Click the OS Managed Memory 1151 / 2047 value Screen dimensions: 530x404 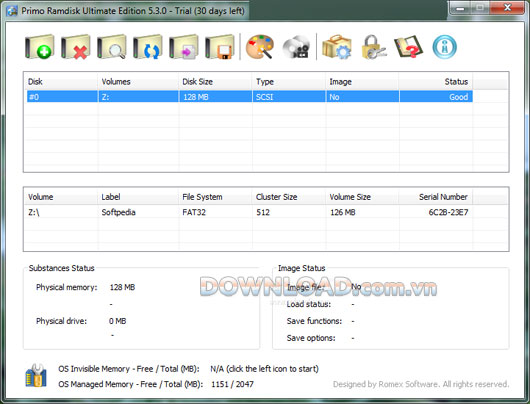[232, 384]
